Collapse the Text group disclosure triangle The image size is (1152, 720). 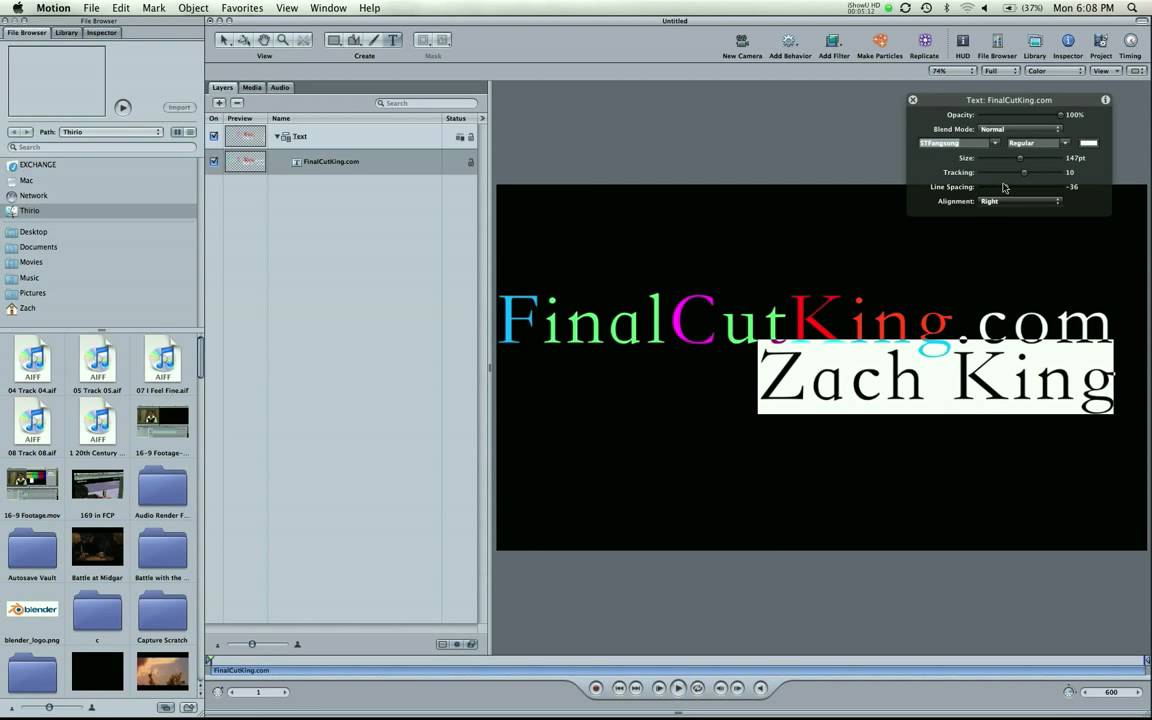coord(277,137)
